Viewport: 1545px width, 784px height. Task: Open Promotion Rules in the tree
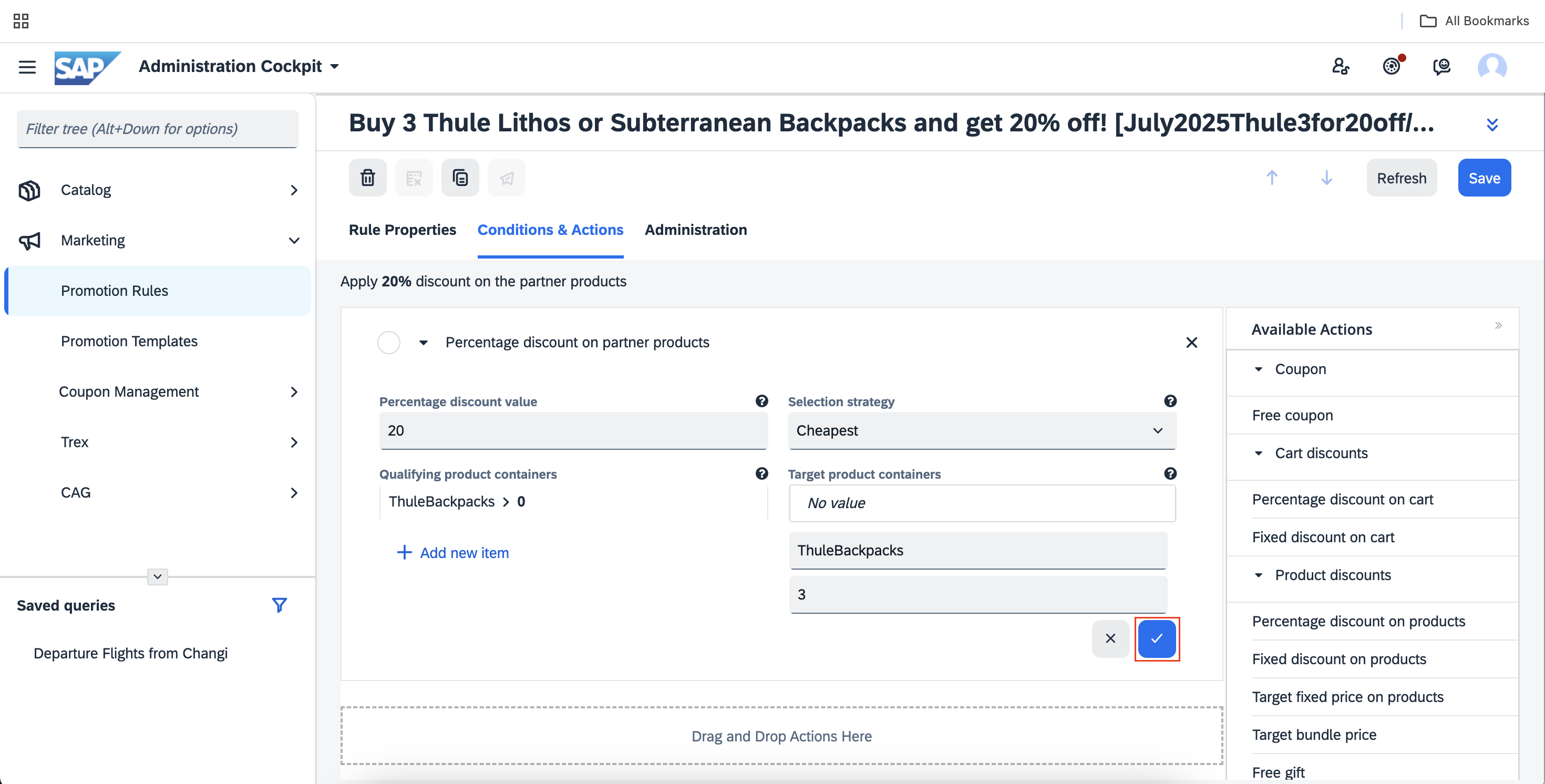click(x=158, y=291)
